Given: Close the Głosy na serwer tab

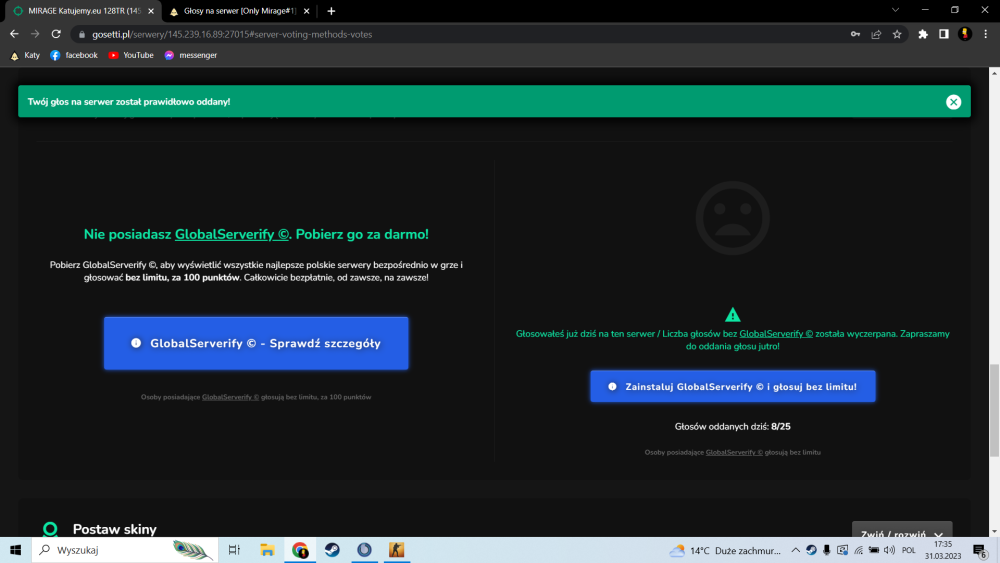Looking at the screenshot, I should (307, 11).
